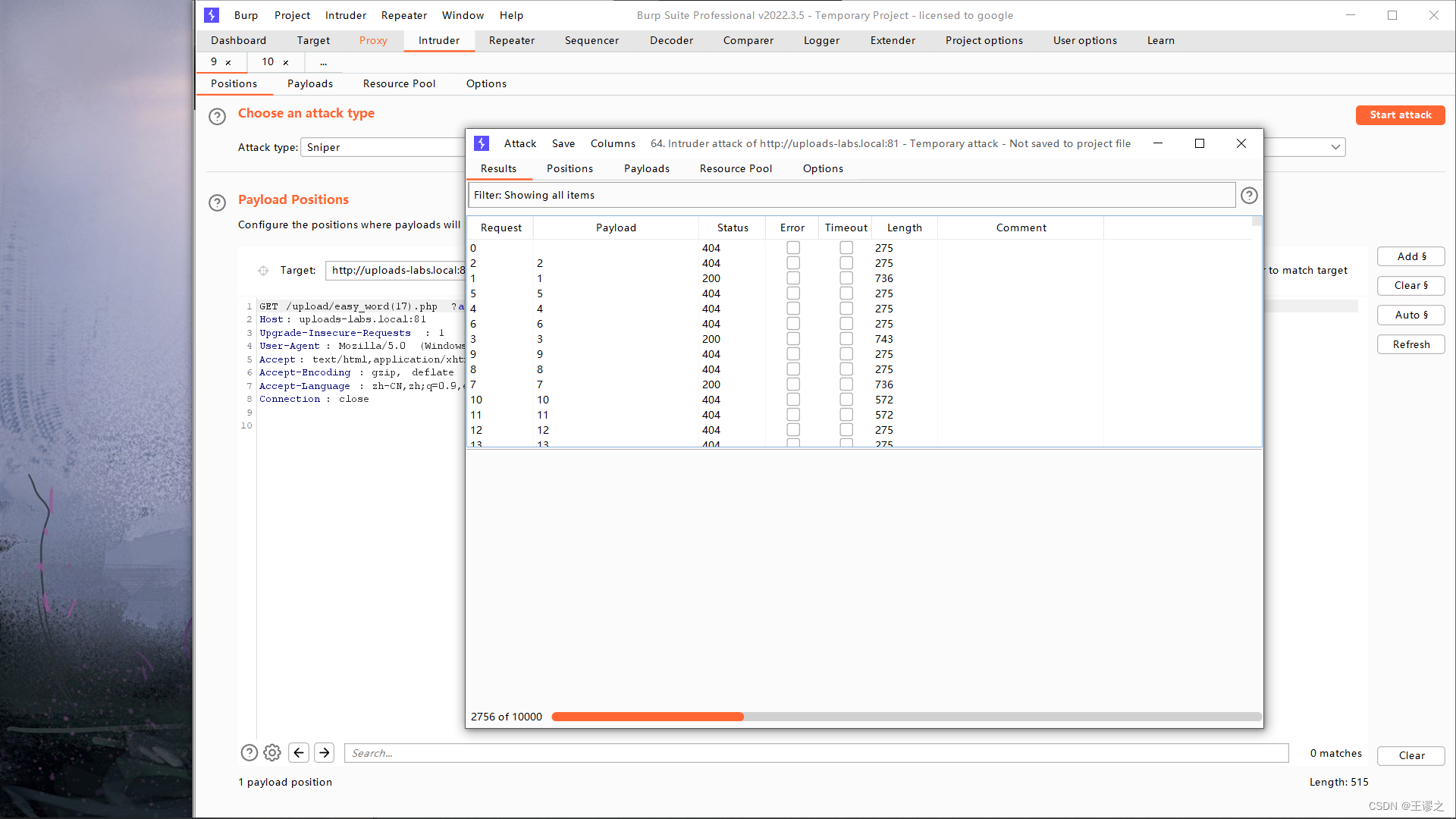Switch to the Proxy tool tab
Screen dimensions: 1456x819
pos(373,40)
